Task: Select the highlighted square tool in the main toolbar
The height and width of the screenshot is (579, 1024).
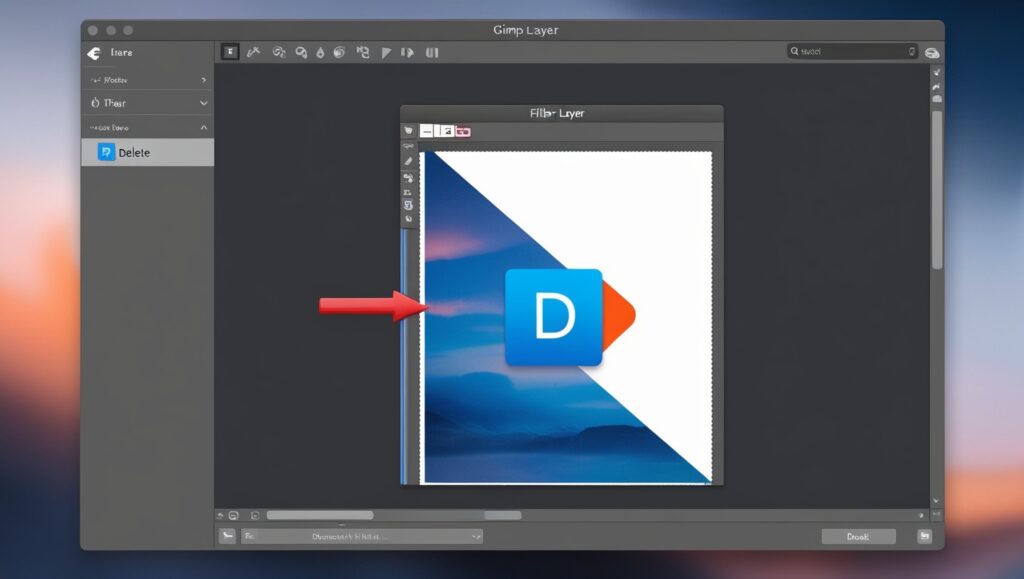Action: pyautogui.click(x=230, y=52)
